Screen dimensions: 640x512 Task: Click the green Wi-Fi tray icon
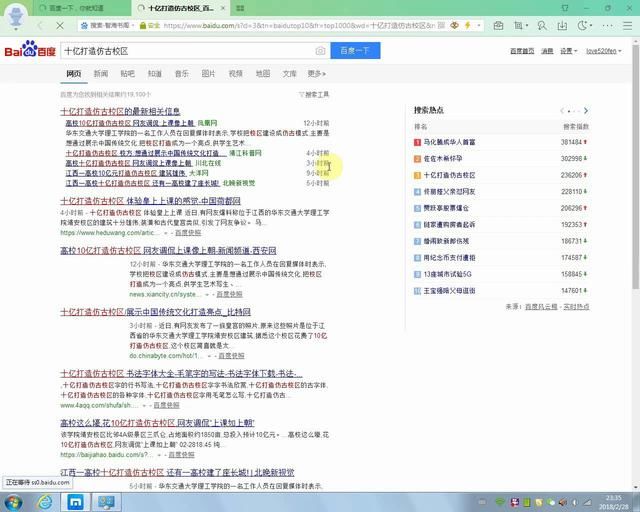coord(499,502)
